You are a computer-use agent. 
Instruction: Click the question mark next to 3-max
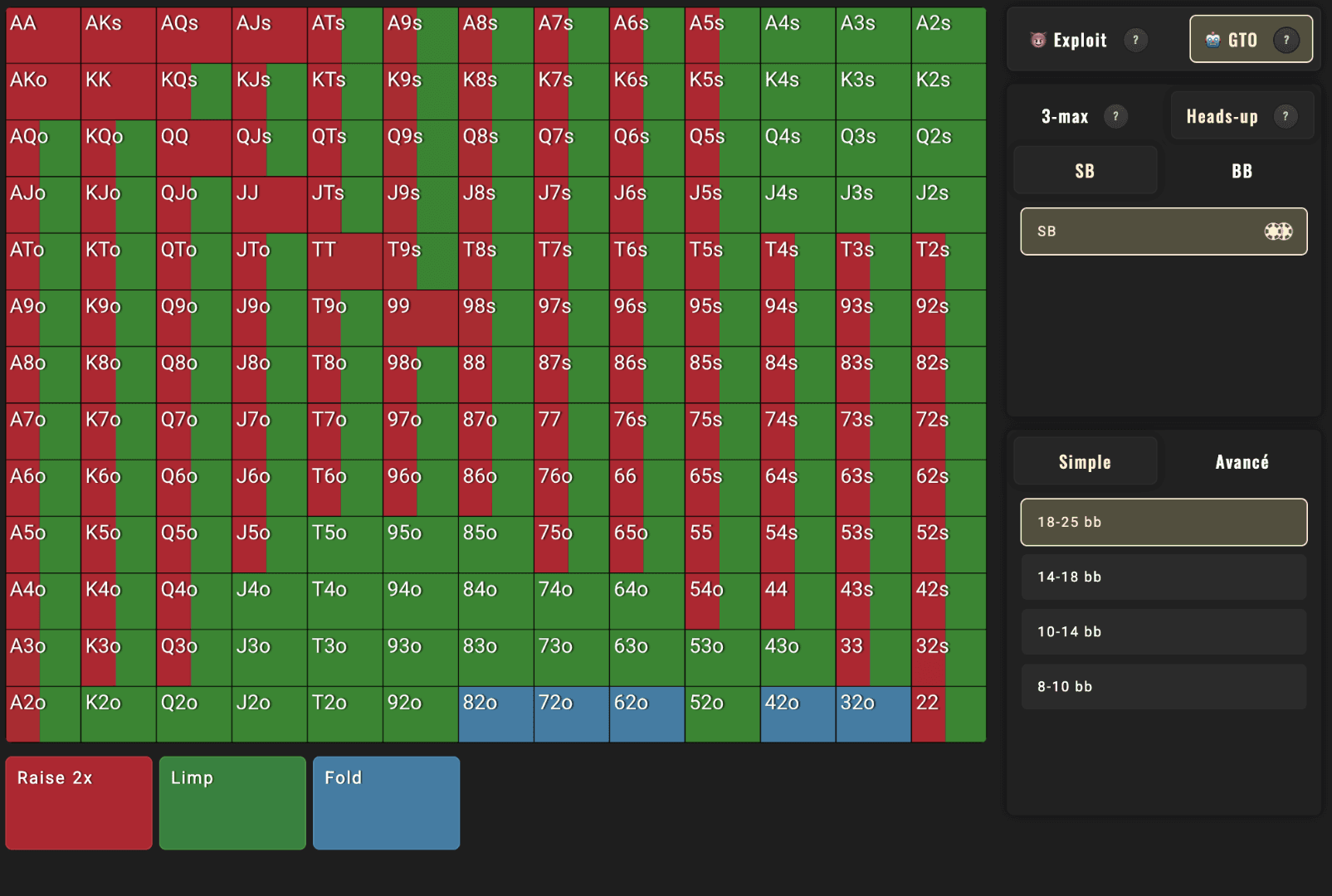point(1117,116)
